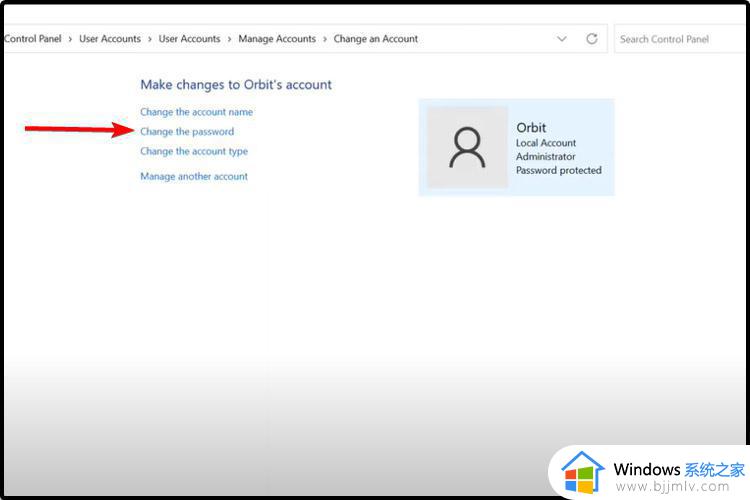Click the Search Control Panel field
Viewport: 750px width, 500px height.
(682, 39)
